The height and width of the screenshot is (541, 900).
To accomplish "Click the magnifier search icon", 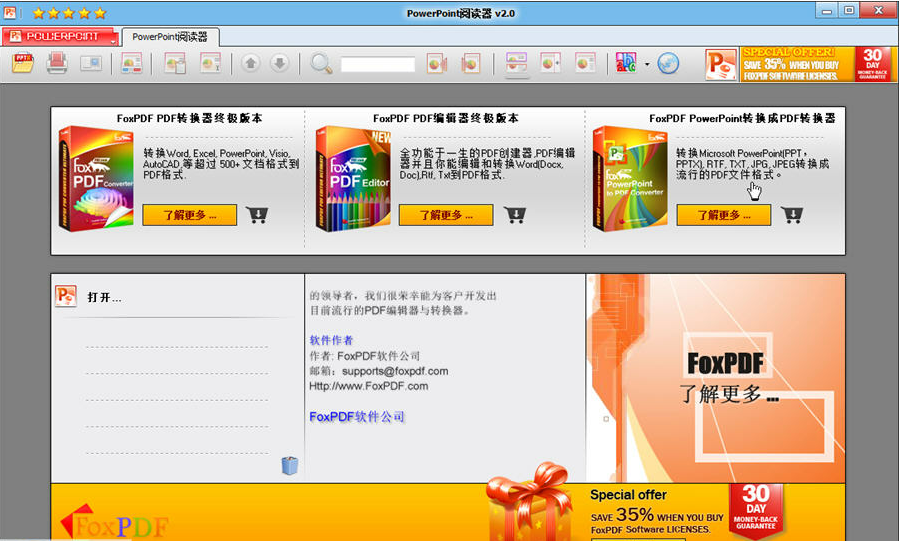I will coord(321,64).
